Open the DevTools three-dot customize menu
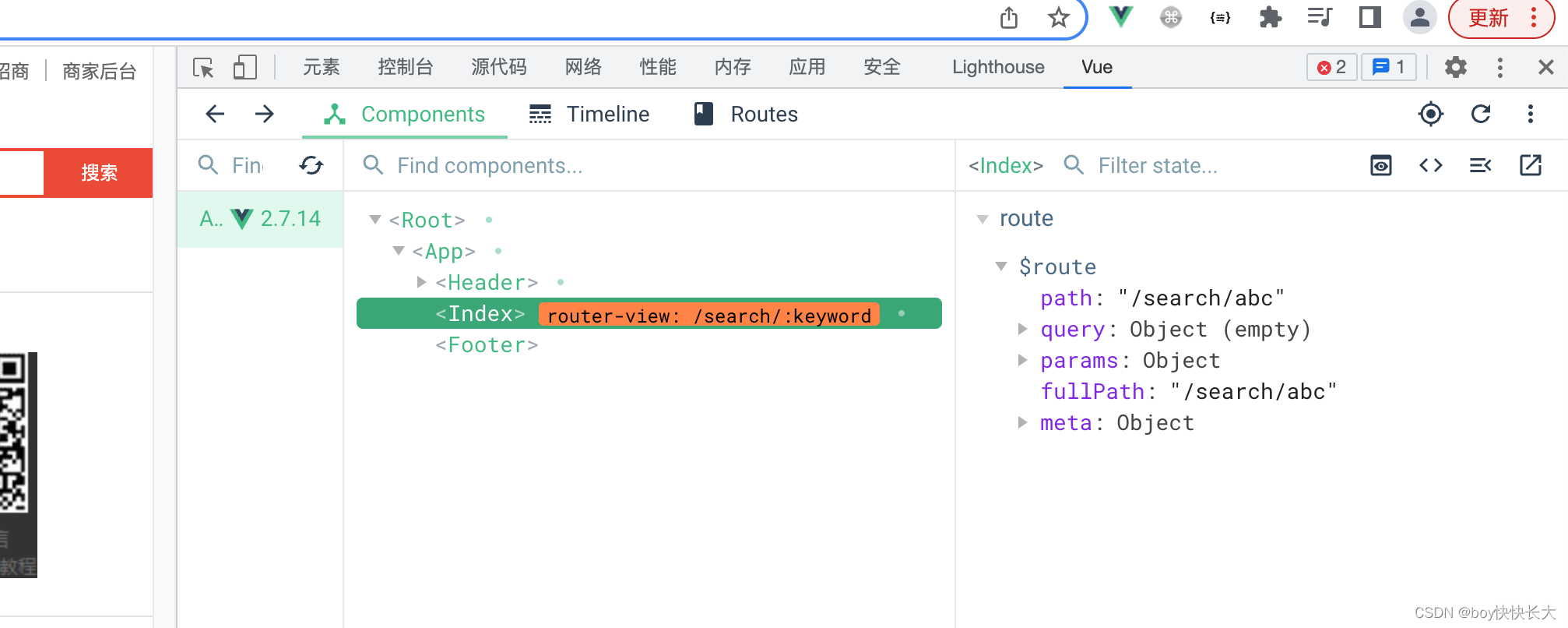 [1499, 67]
